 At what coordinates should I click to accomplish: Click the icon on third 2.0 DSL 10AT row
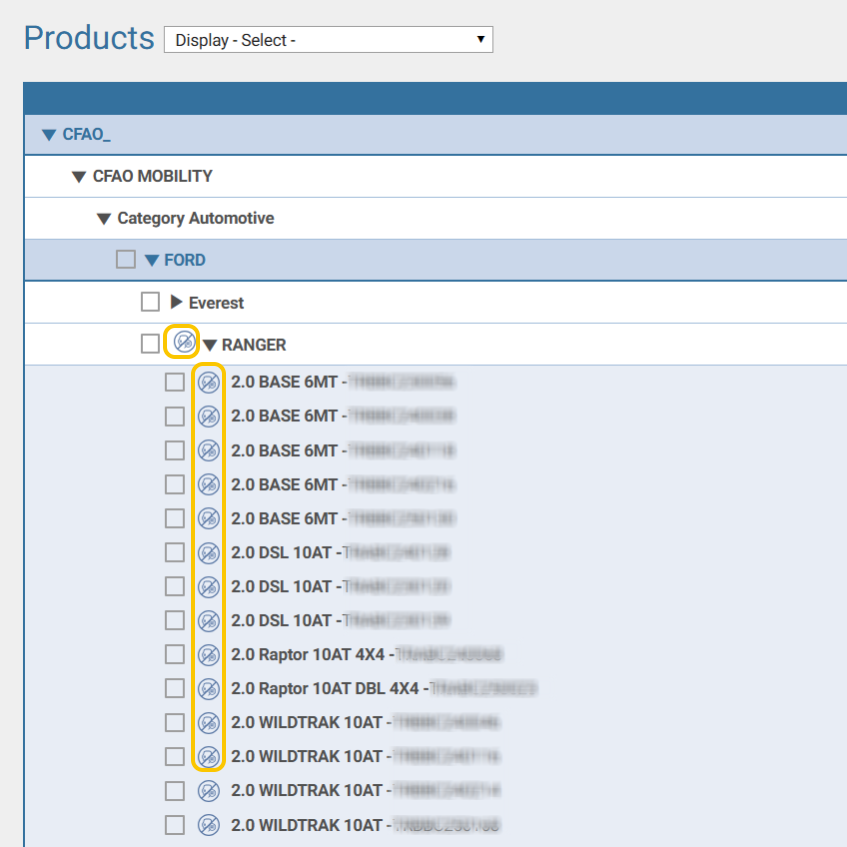click(209, 621)
